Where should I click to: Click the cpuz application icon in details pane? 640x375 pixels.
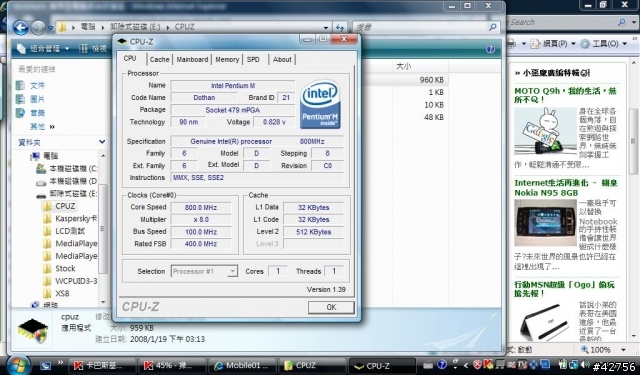click(x=33, y=330)
